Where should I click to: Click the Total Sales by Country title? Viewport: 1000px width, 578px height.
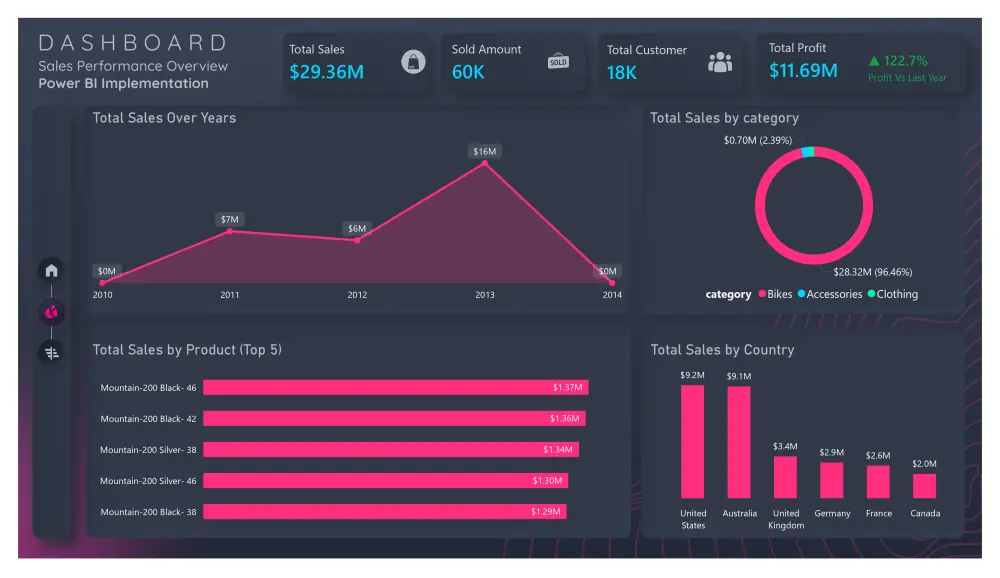tap(722, 350)
